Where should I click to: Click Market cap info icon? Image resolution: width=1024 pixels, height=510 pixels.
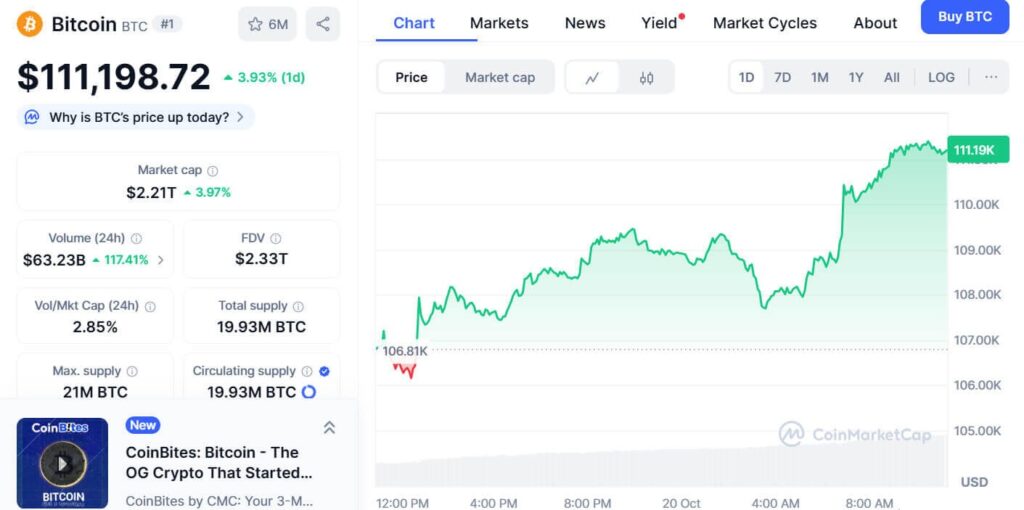[212, 171]
